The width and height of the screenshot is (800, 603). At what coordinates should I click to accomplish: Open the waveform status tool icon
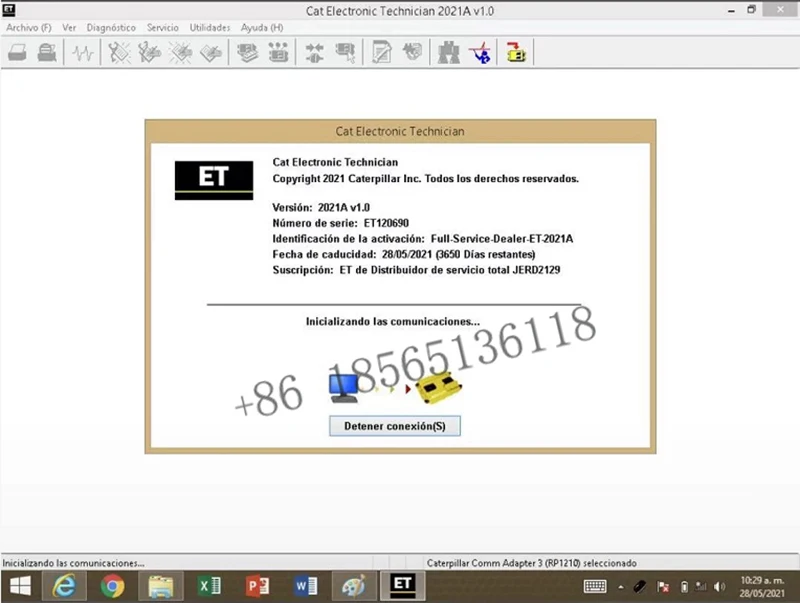point(83,53)
